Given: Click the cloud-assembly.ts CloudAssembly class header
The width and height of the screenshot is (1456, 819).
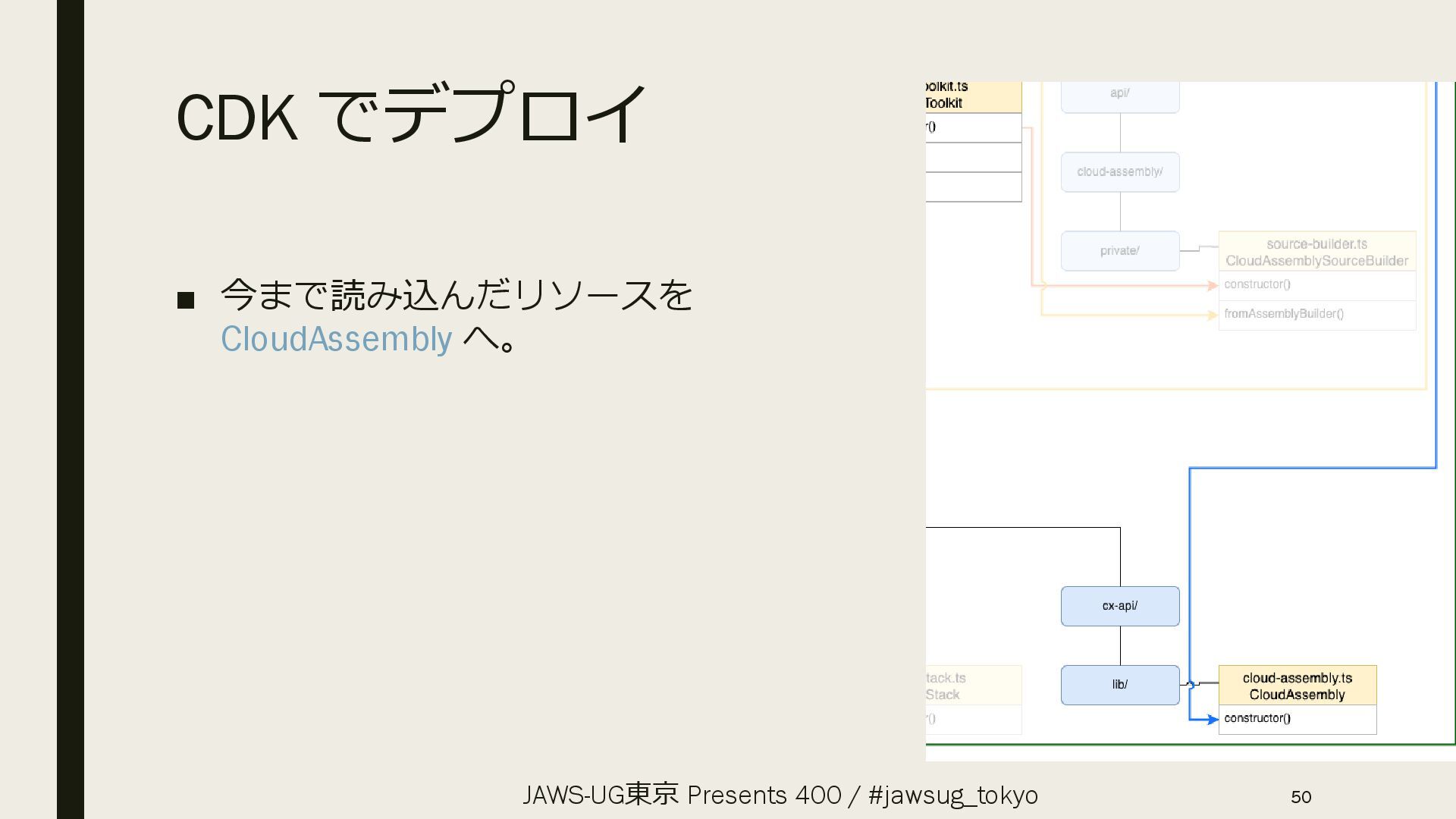Looking at the screenshot, I should click(1297, 686).
